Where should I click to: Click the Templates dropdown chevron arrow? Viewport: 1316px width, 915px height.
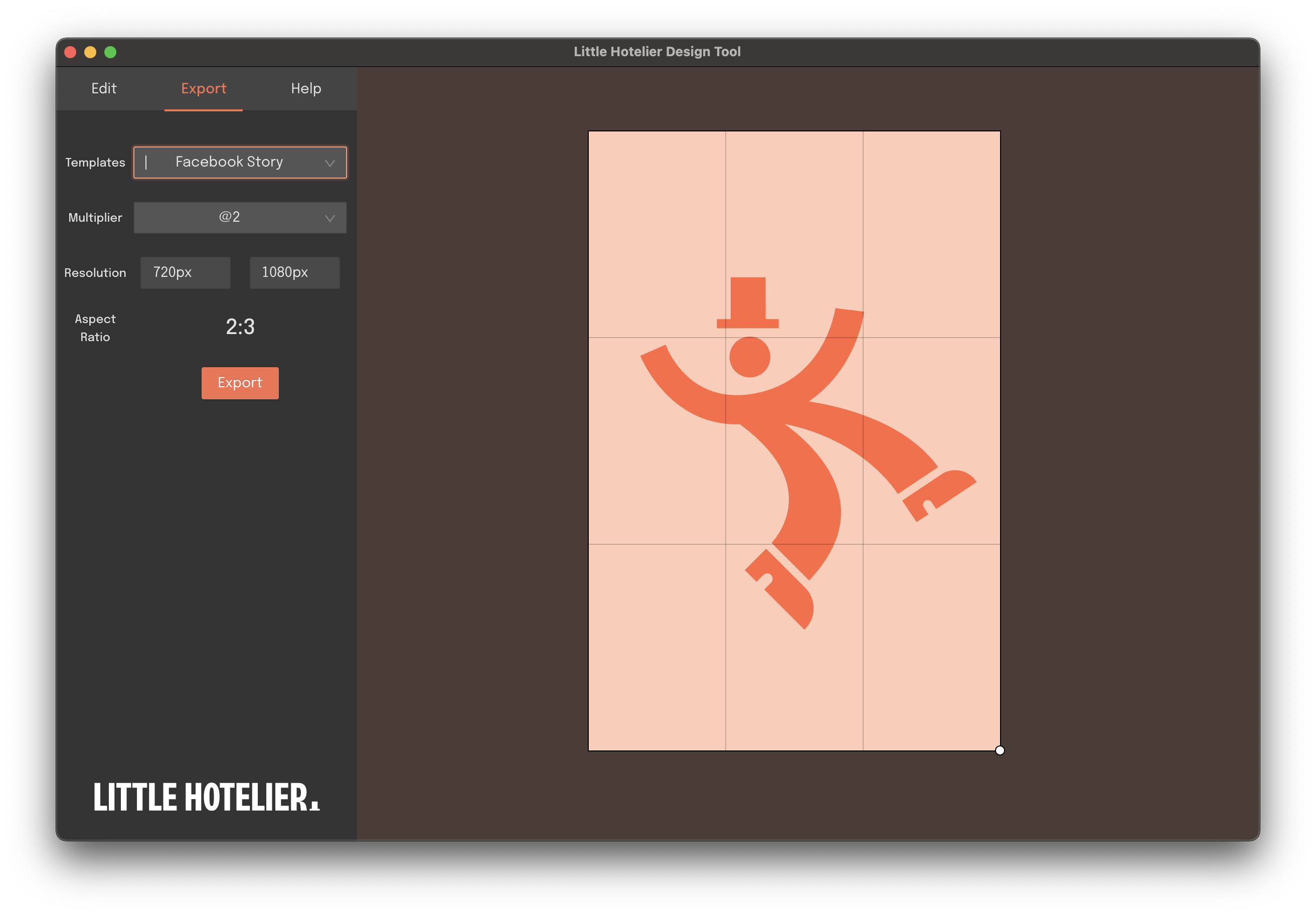[330, 163]
